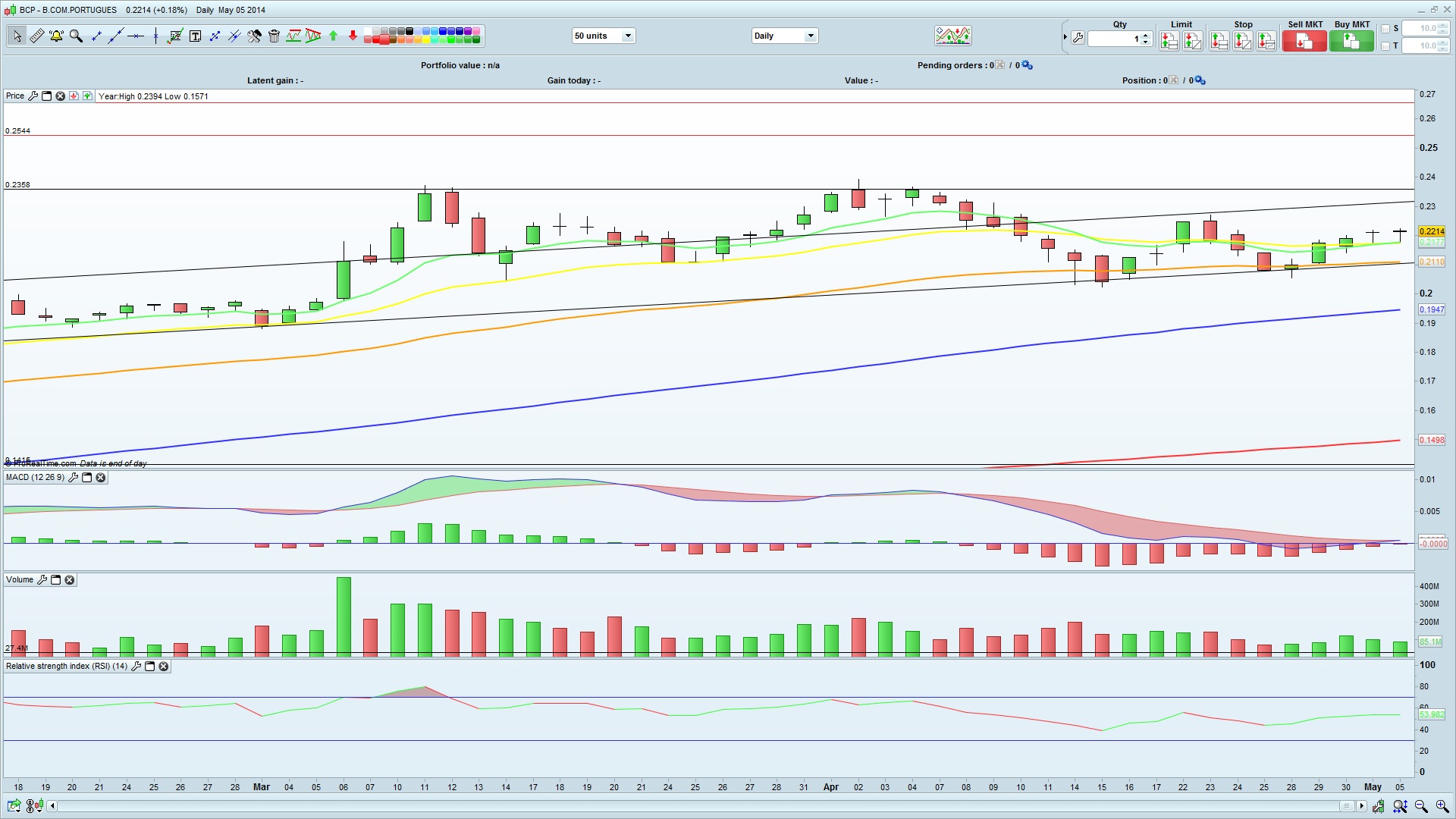
Task: Close the MACD indicator panel
Action: (x=100, y=478)
